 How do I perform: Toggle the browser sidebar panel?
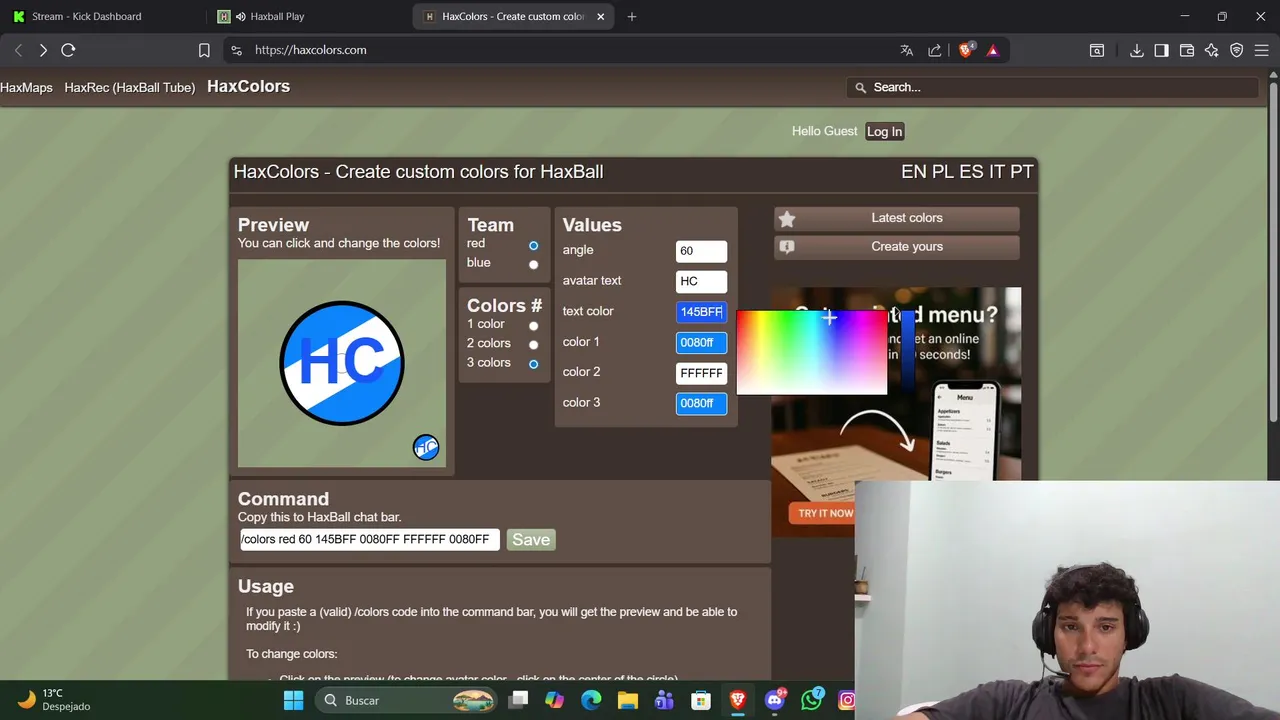pyautogui.click(x=1161, y=50)
